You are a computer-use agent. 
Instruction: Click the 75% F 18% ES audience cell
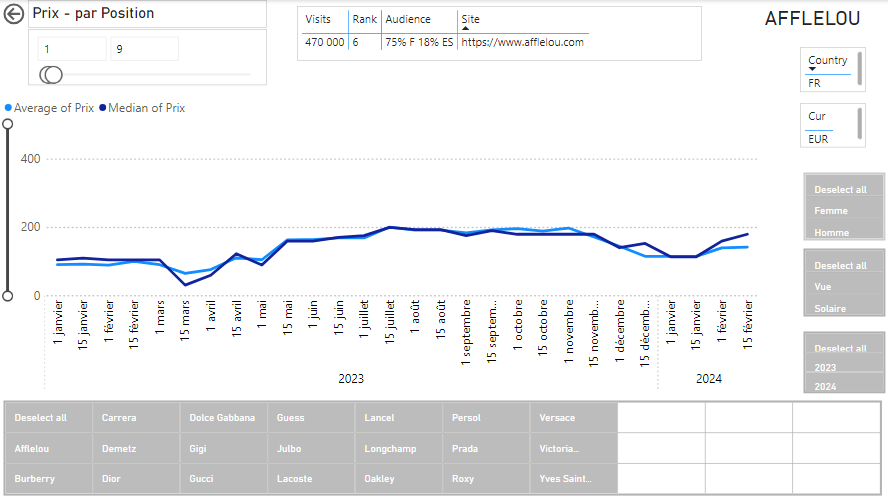[x=419, y=42]
